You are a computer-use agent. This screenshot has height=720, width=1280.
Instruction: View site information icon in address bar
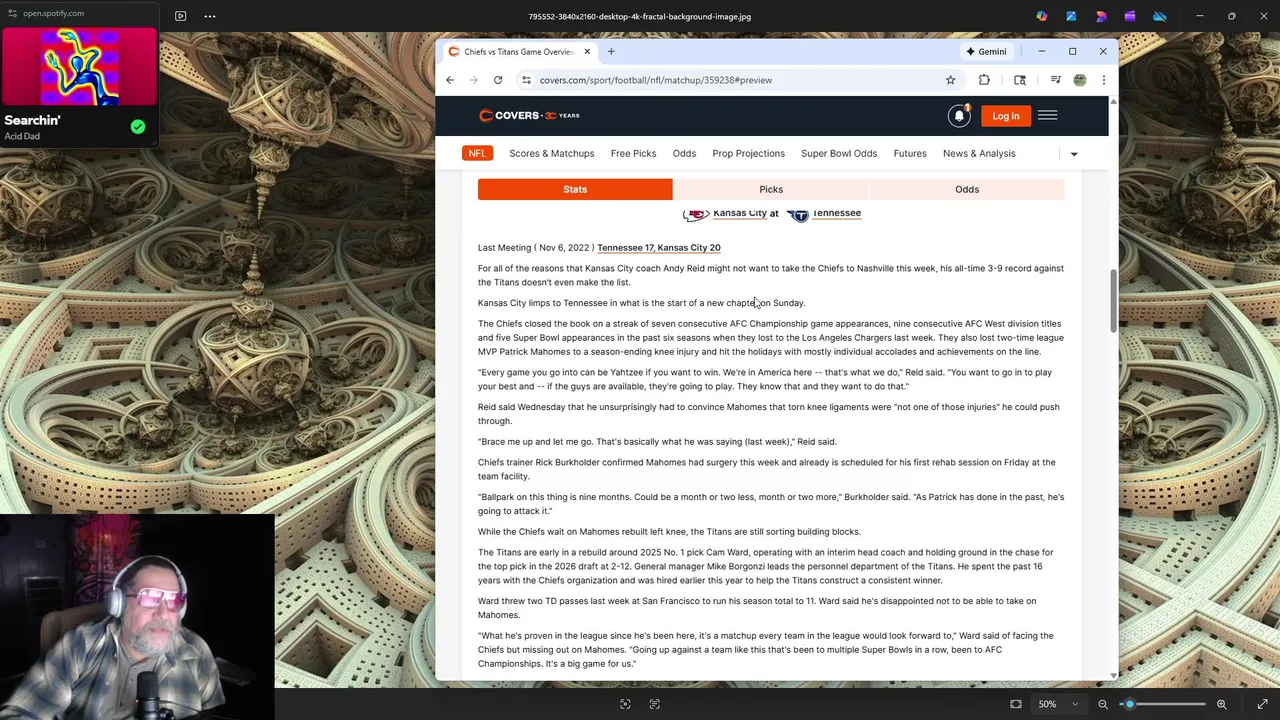(526, 80)
